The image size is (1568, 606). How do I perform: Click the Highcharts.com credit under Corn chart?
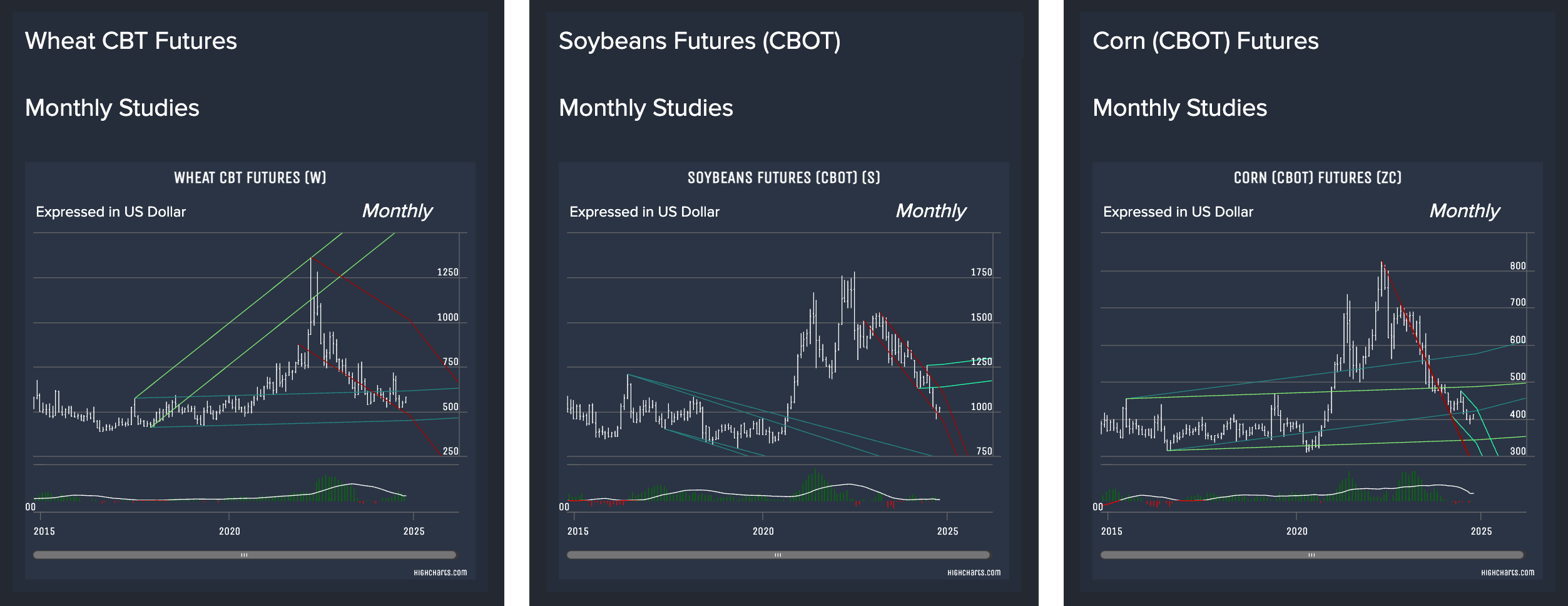click(x=1507, y=572)
